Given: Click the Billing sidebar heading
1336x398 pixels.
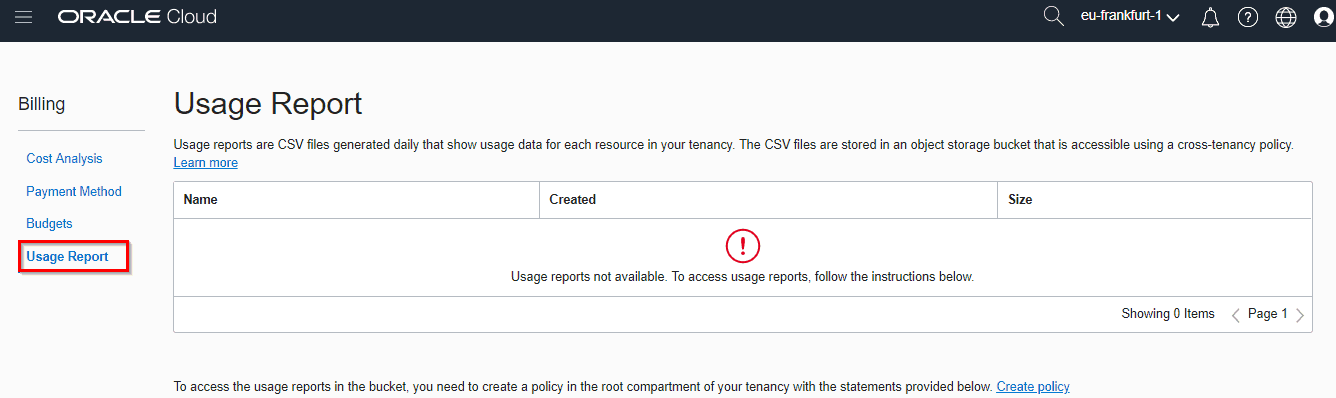Looking at the screenshot, I should tap(42, 104).
